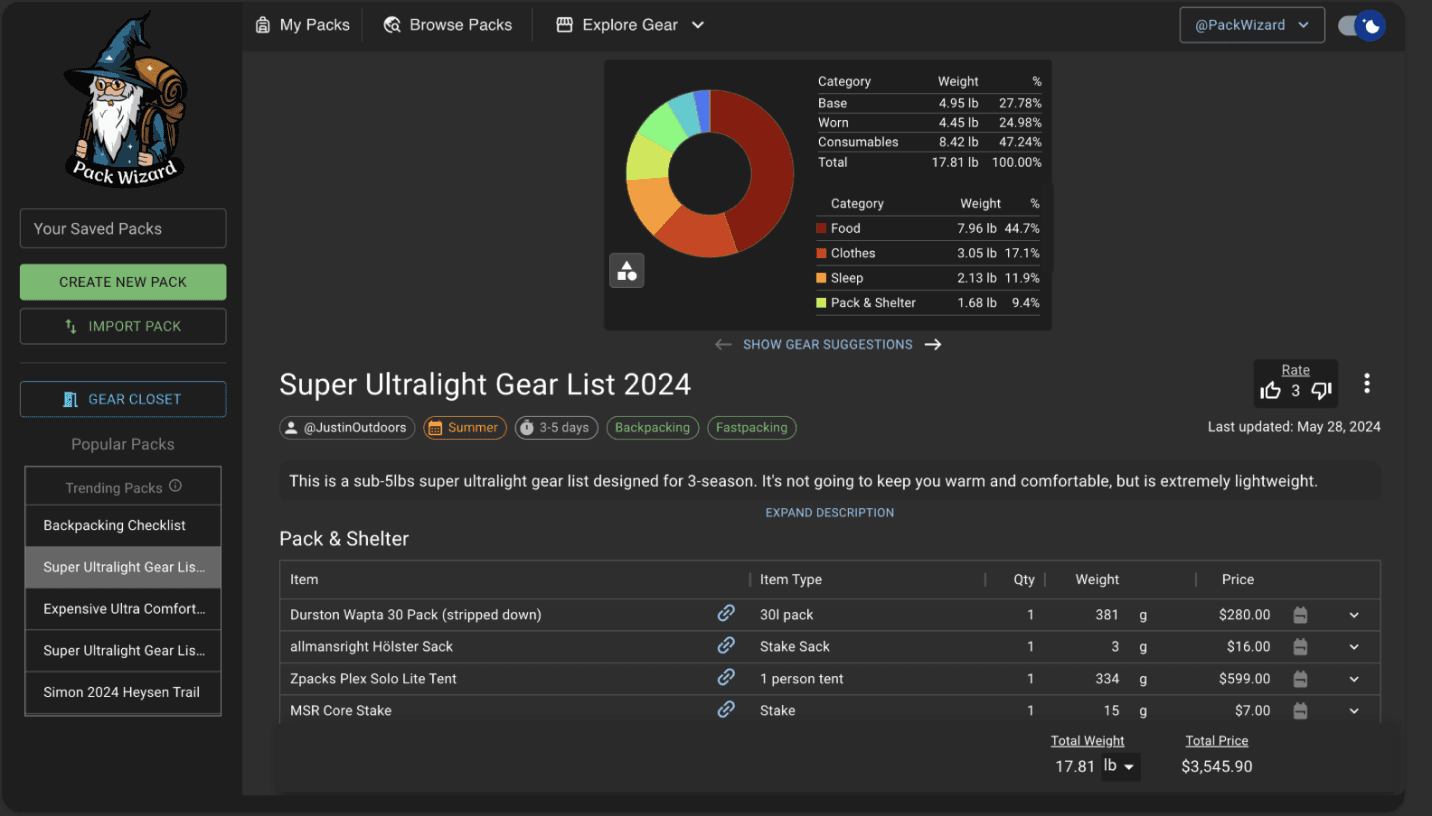This screenshot has width=1432, height=816.
Task: Click the Gear Closet building icon
Action: (70, 399)
